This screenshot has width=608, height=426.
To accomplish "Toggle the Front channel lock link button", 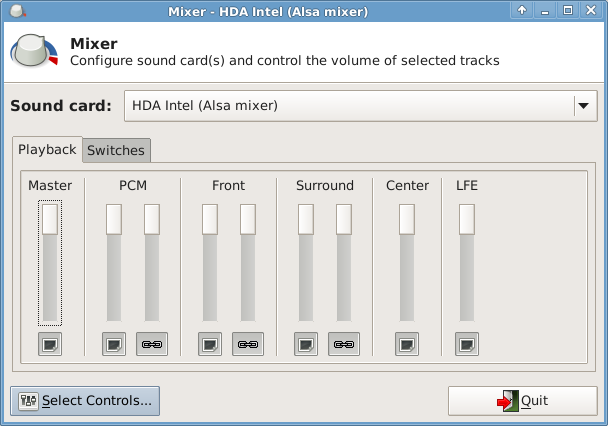I will (x=248, y=345).
